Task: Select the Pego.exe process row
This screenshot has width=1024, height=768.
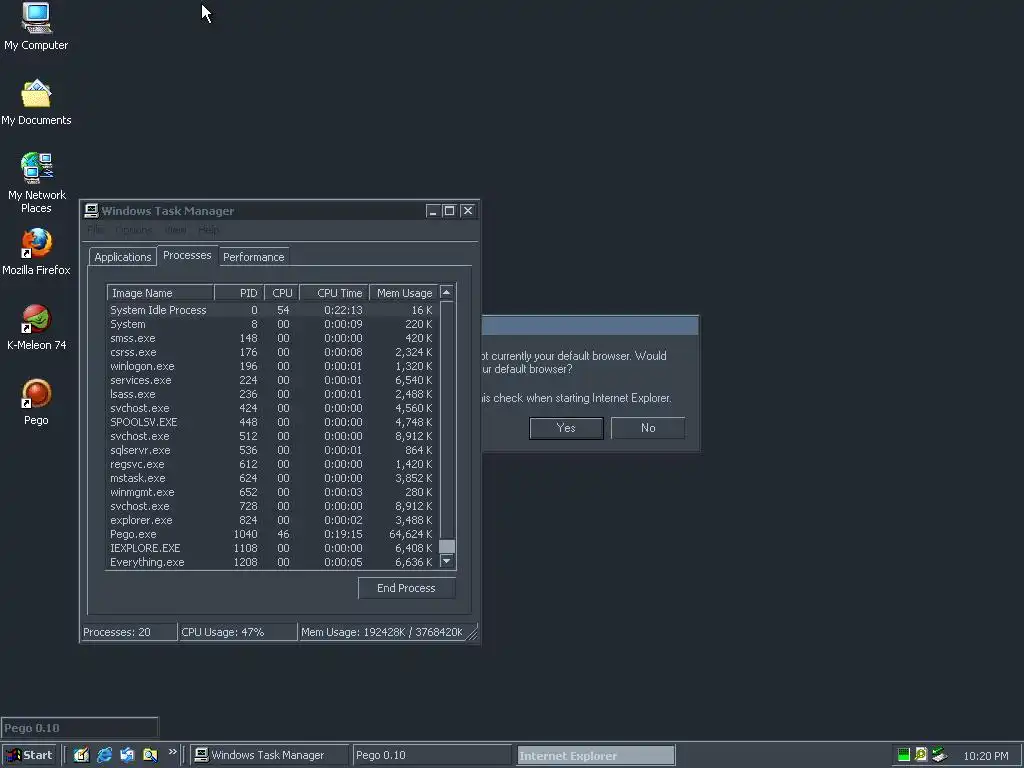Action: click(x=272, y=534)
